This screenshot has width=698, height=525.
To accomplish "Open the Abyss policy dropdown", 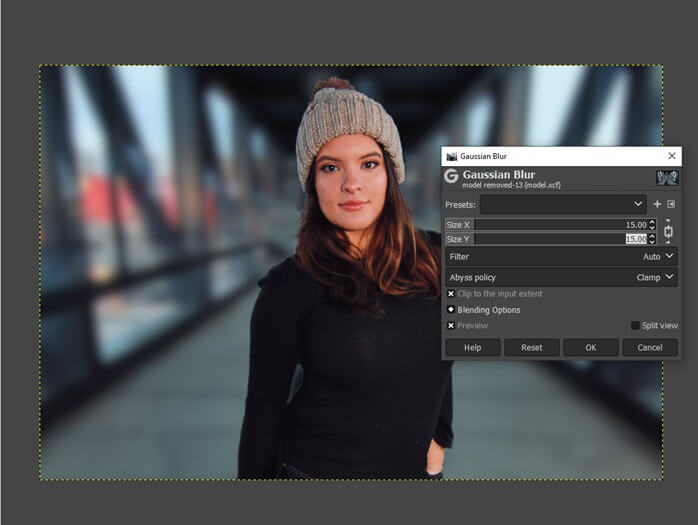I will tap(562, 277).
